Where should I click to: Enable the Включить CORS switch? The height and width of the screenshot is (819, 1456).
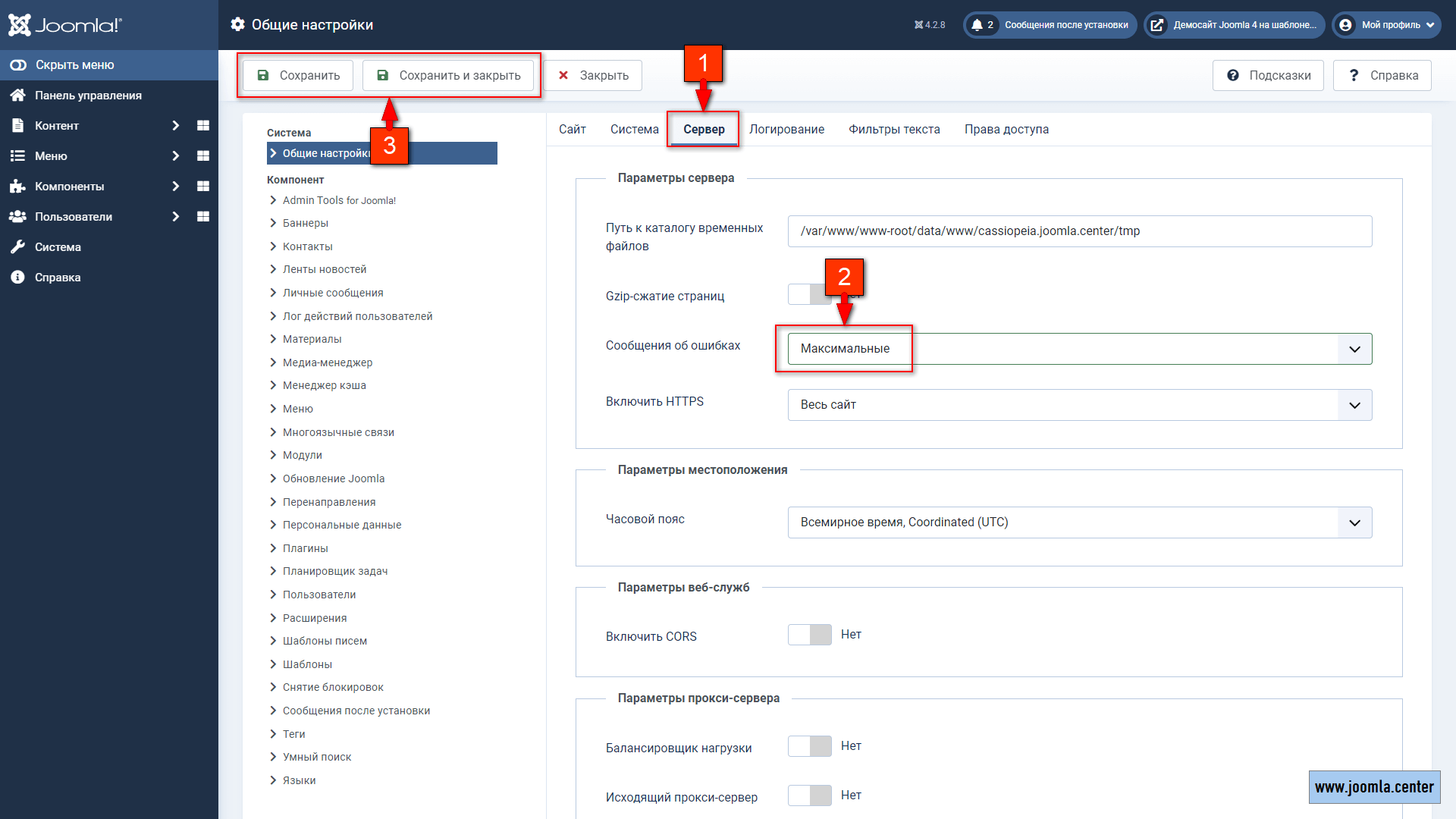point(810,635)
